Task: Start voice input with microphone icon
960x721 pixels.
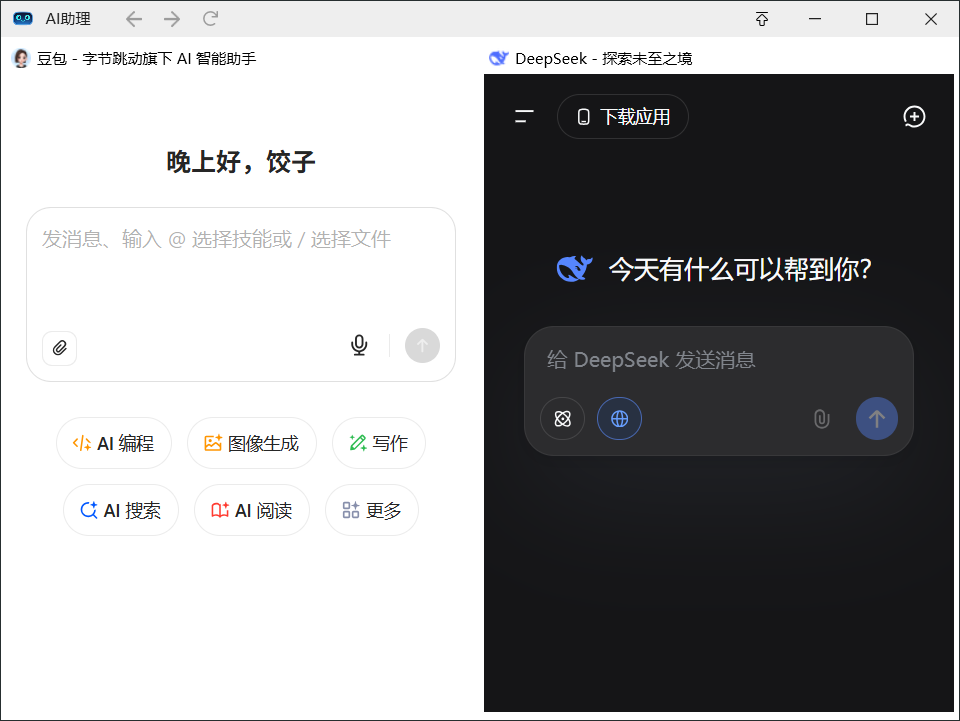Action: (359, 345)
